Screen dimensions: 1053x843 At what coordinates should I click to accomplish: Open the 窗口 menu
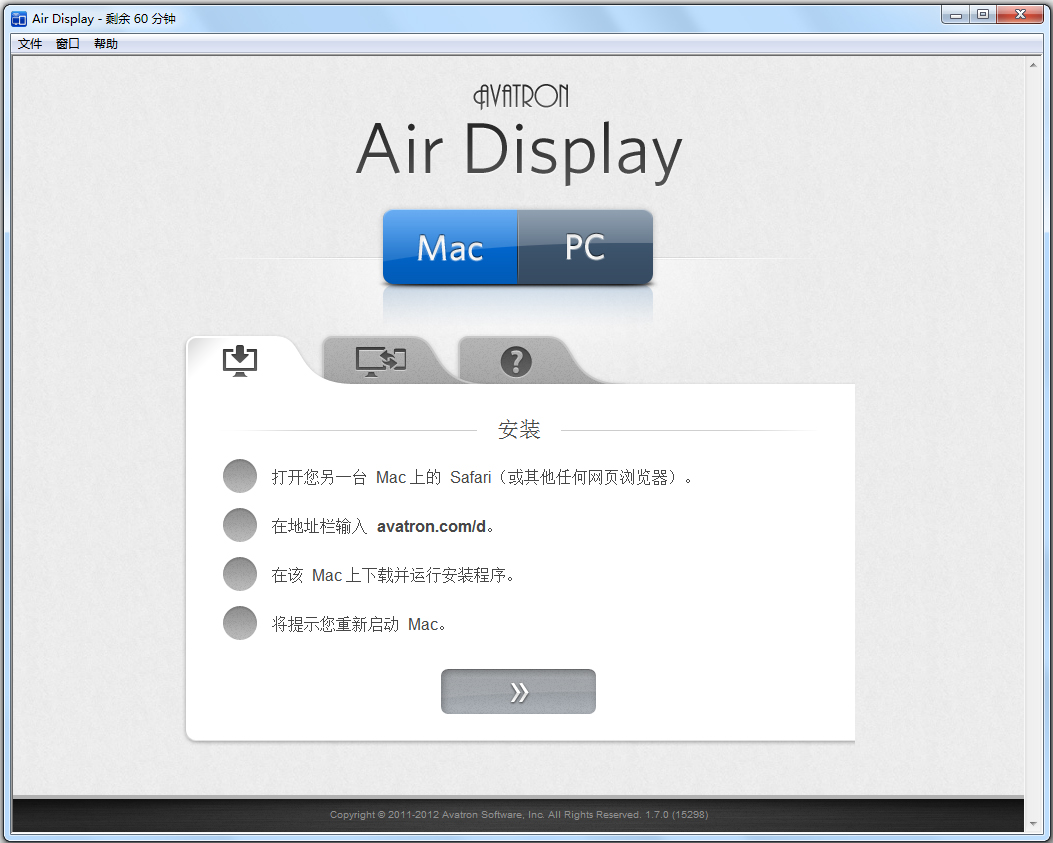pyautogui.click(x=68, y=44)
